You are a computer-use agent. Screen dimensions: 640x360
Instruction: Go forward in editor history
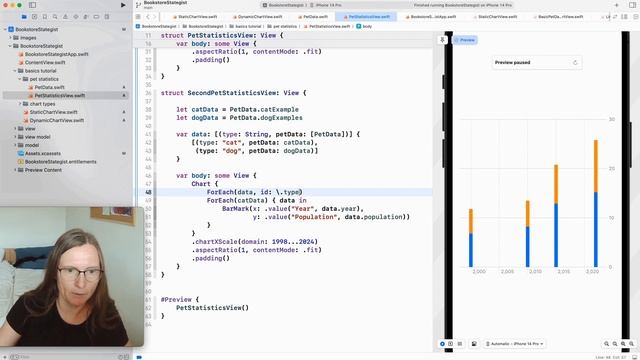click(155, 17)
